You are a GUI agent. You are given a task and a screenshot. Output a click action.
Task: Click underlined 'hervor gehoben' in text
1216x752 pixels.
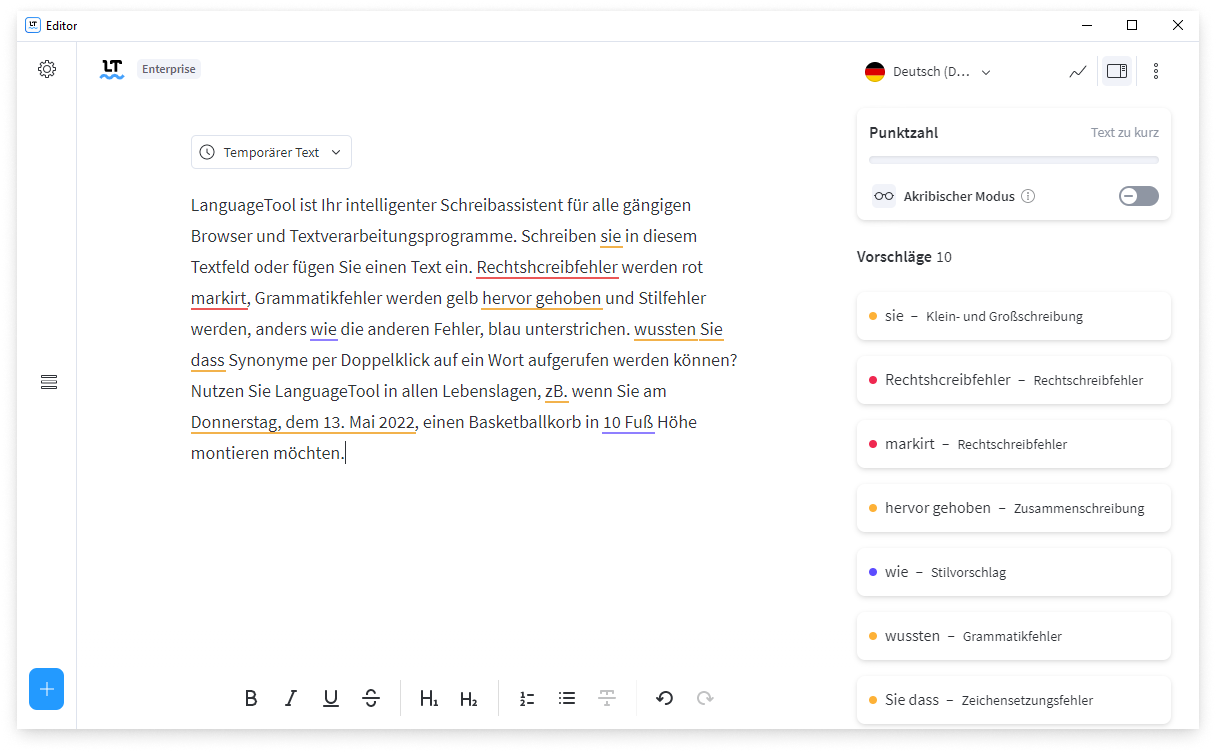pos(542,298)
